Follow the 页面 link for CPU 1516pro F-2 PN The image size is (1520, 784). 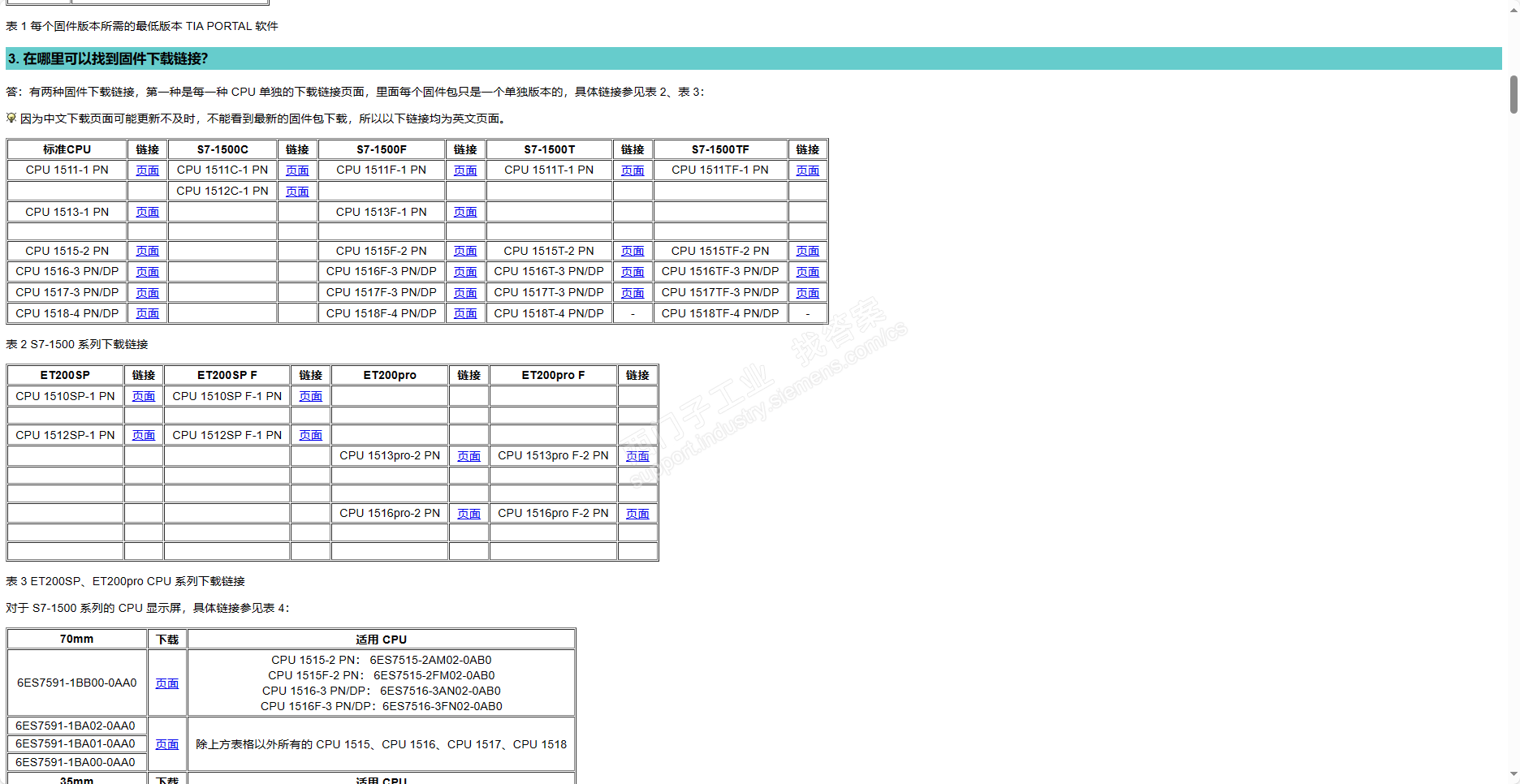pos(638,514)
